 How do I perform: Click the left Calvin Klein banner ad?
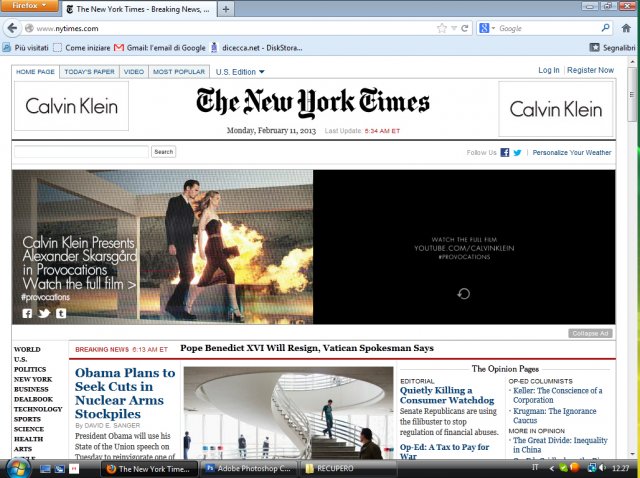(71, 106)
